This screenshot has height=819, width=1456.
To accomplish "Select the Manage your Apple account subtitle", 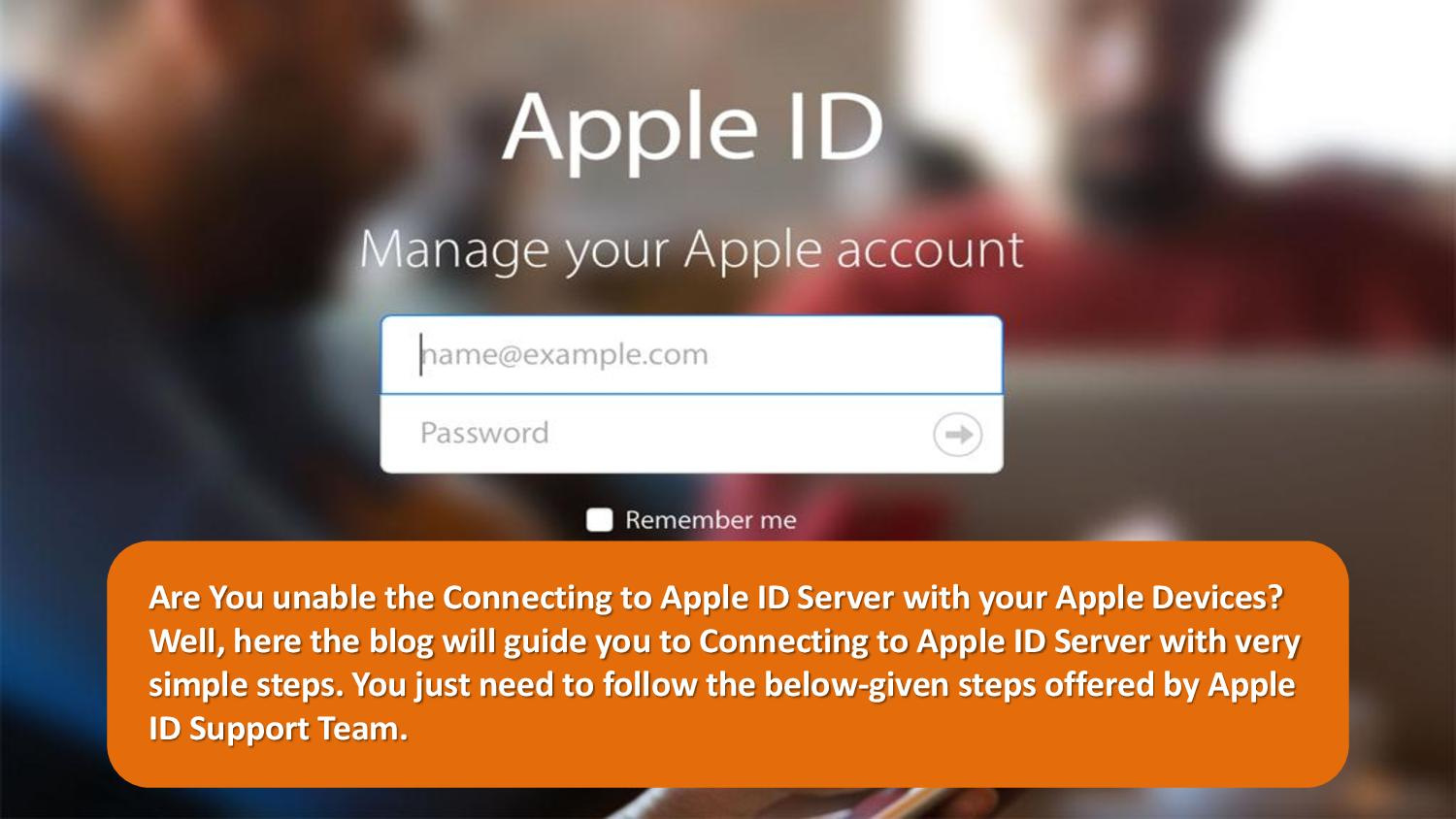I will 691,250.
